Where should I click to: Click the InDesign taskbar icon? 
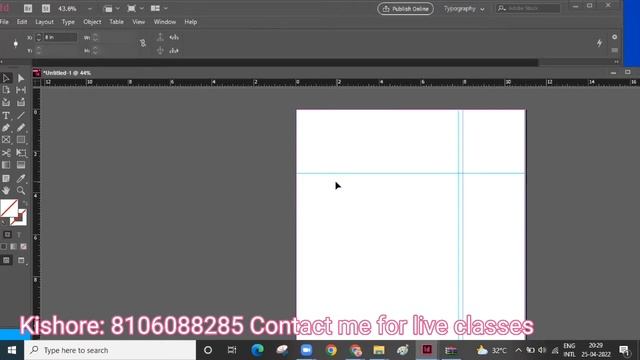click(427, 350)
